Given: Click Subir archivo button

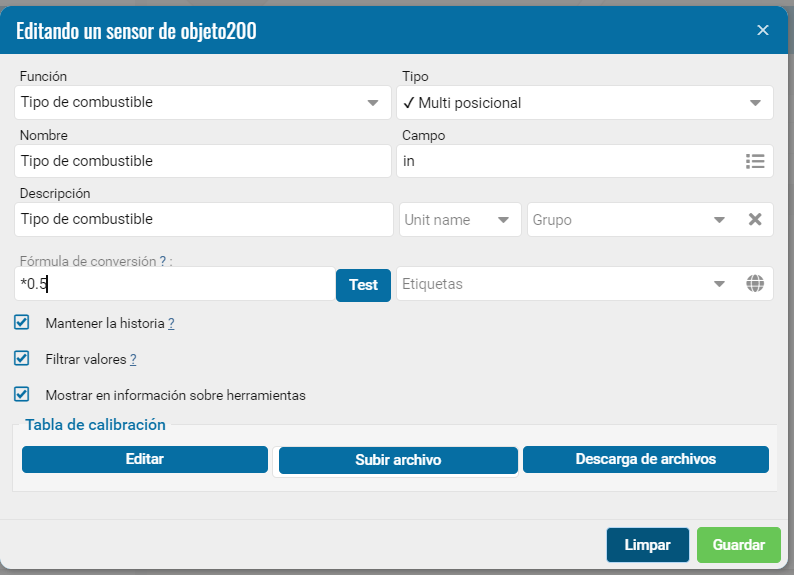Looking at the screenshot, I should click(398, 460).
